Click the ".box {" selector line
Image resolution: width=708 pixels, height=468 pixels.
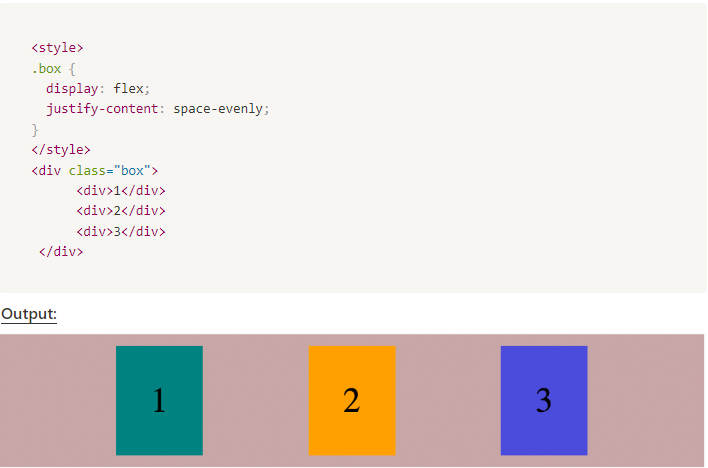(x=53, y=69)
